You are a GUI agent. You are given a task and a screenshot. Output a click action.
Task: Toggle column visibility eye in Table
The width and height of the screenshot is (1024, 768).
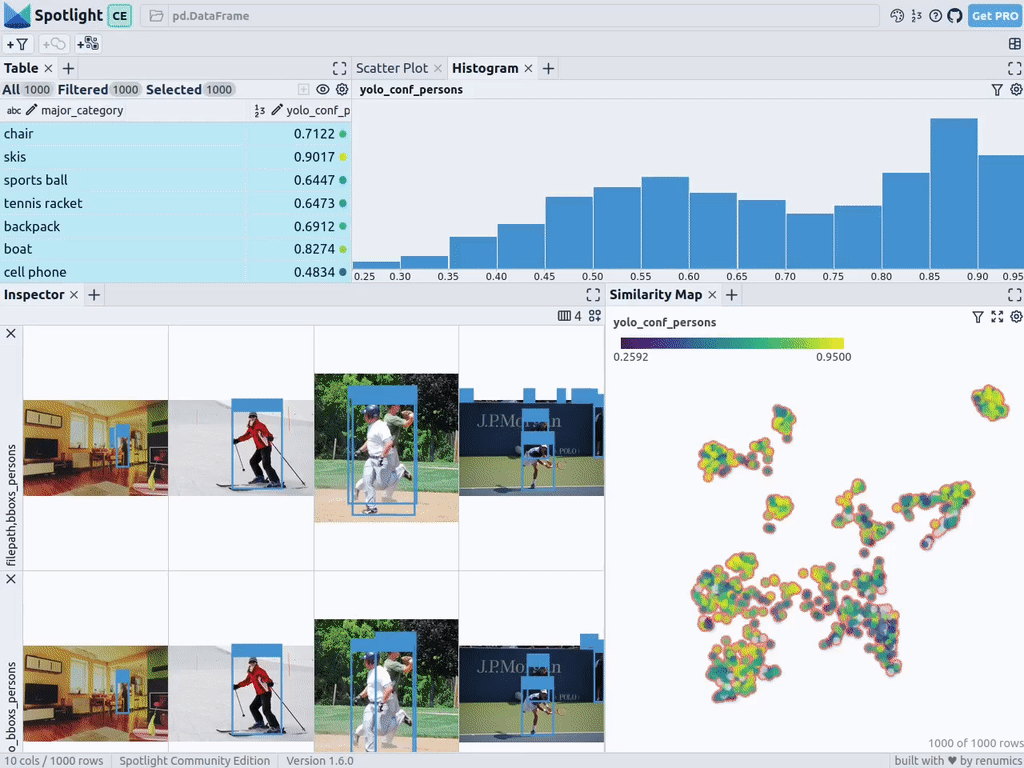click(323, 90)
